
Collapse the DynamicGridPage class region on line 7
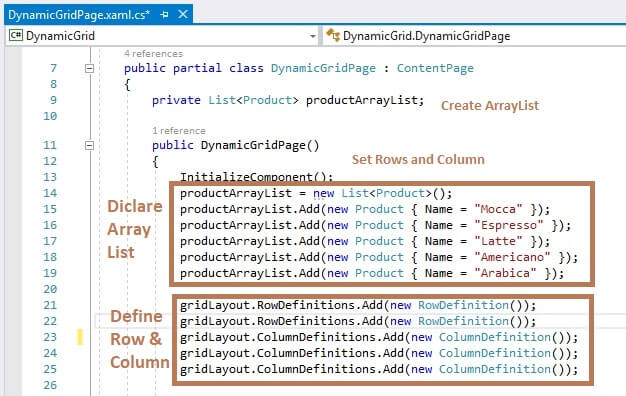tap(89, 68)
